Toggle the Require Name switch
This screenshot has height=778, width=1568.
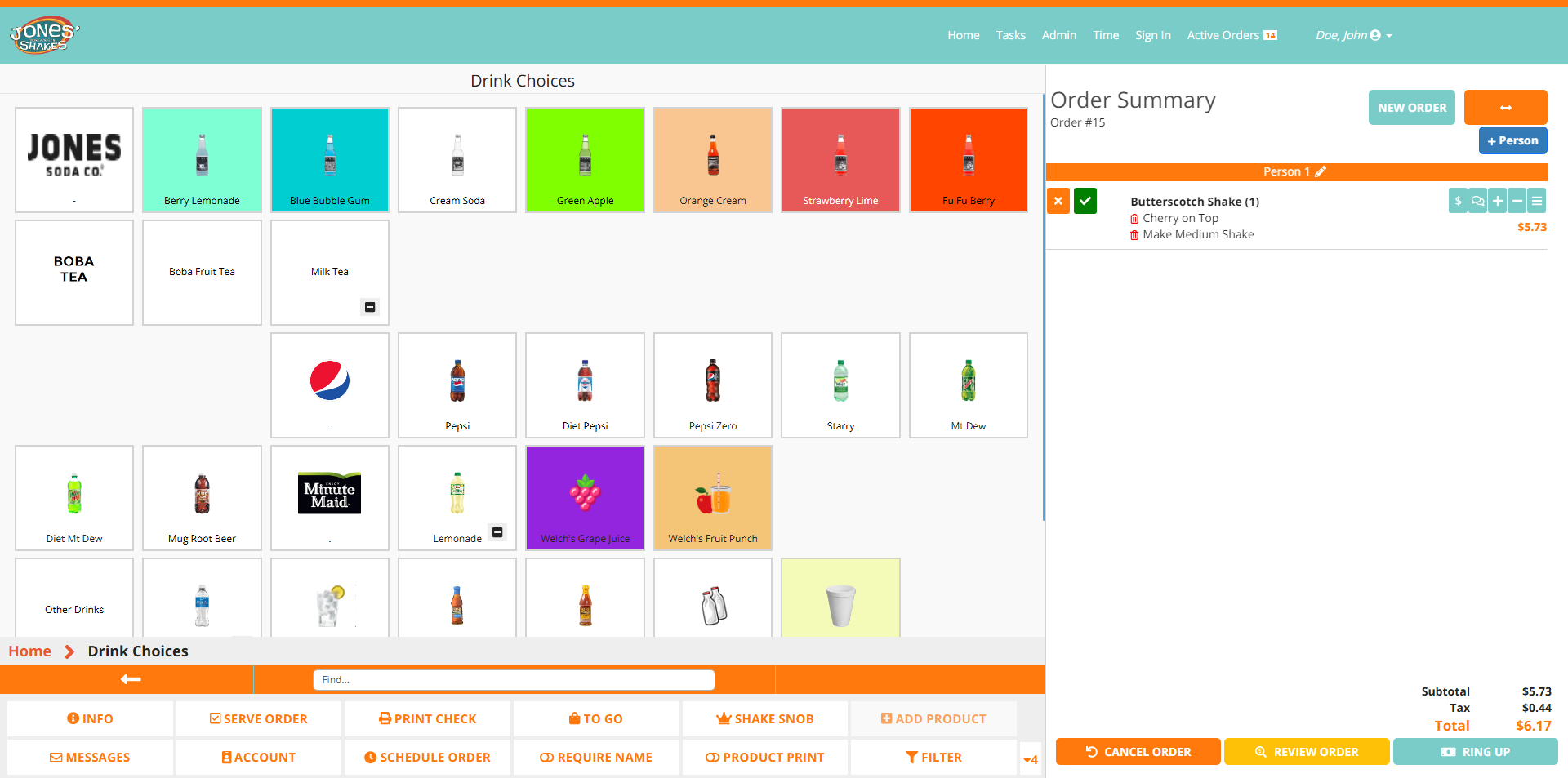click(596, 758)
